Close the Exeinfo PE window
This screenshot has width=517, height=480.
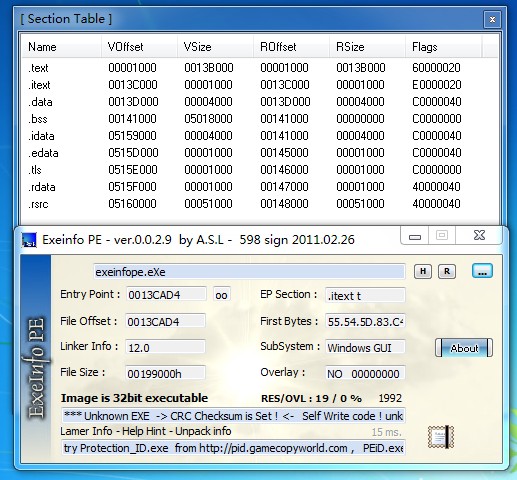click(x=479, y=236)
